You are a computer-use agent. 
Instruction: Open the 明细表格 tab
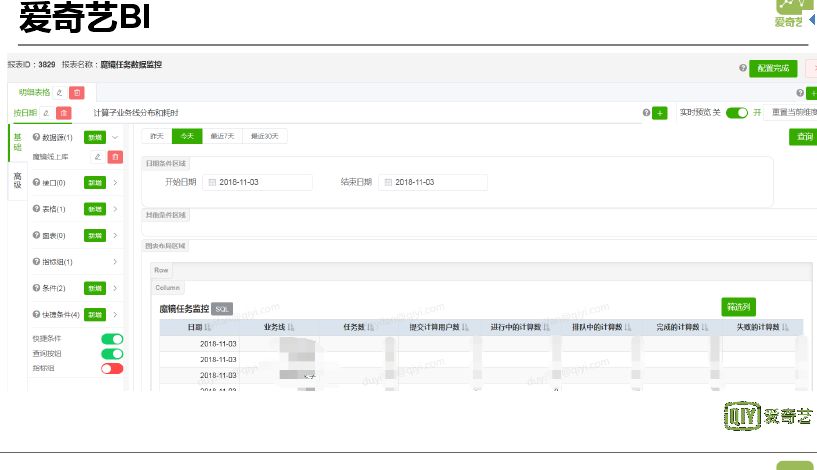[34, 92]
